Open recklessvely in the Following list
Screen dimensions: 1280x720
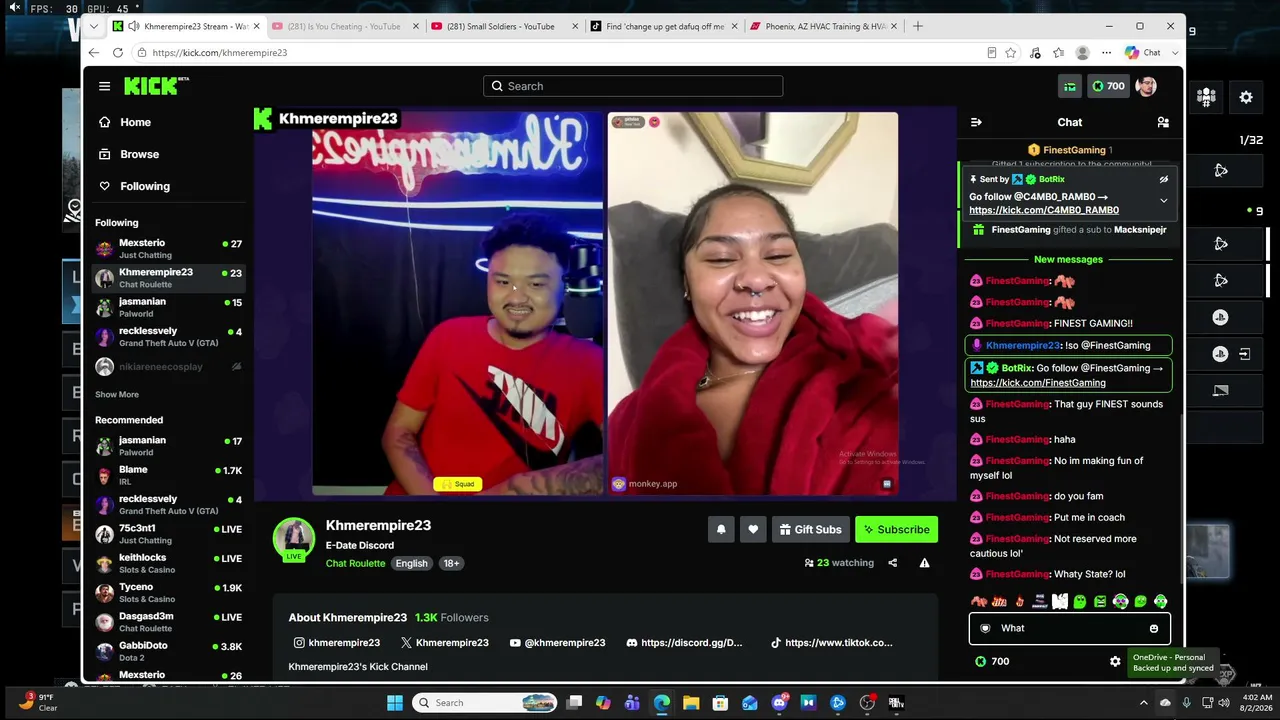point(168,337)
